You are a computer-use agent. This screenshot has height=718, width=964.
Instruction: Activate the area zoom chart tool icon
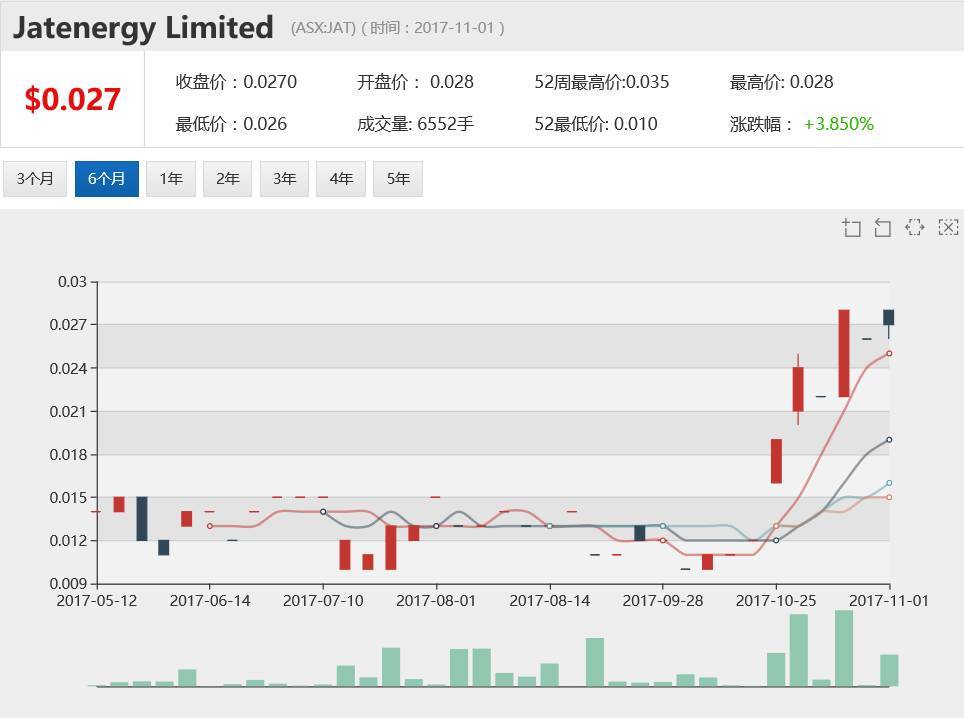click(x=851, y=227)
